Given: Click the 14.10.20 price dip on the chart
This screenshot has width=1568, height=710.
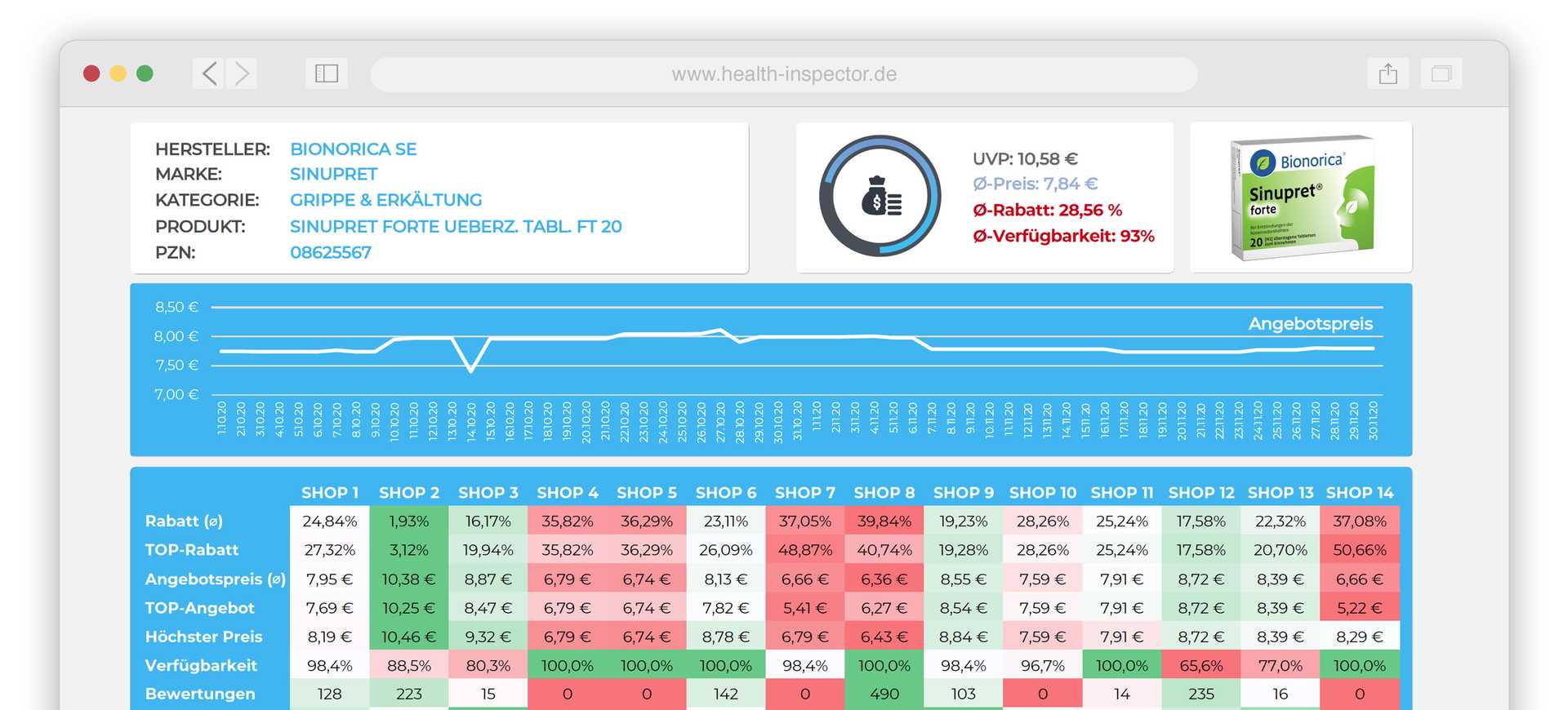Looking at the screenshot, I should [x=471, y=371].
